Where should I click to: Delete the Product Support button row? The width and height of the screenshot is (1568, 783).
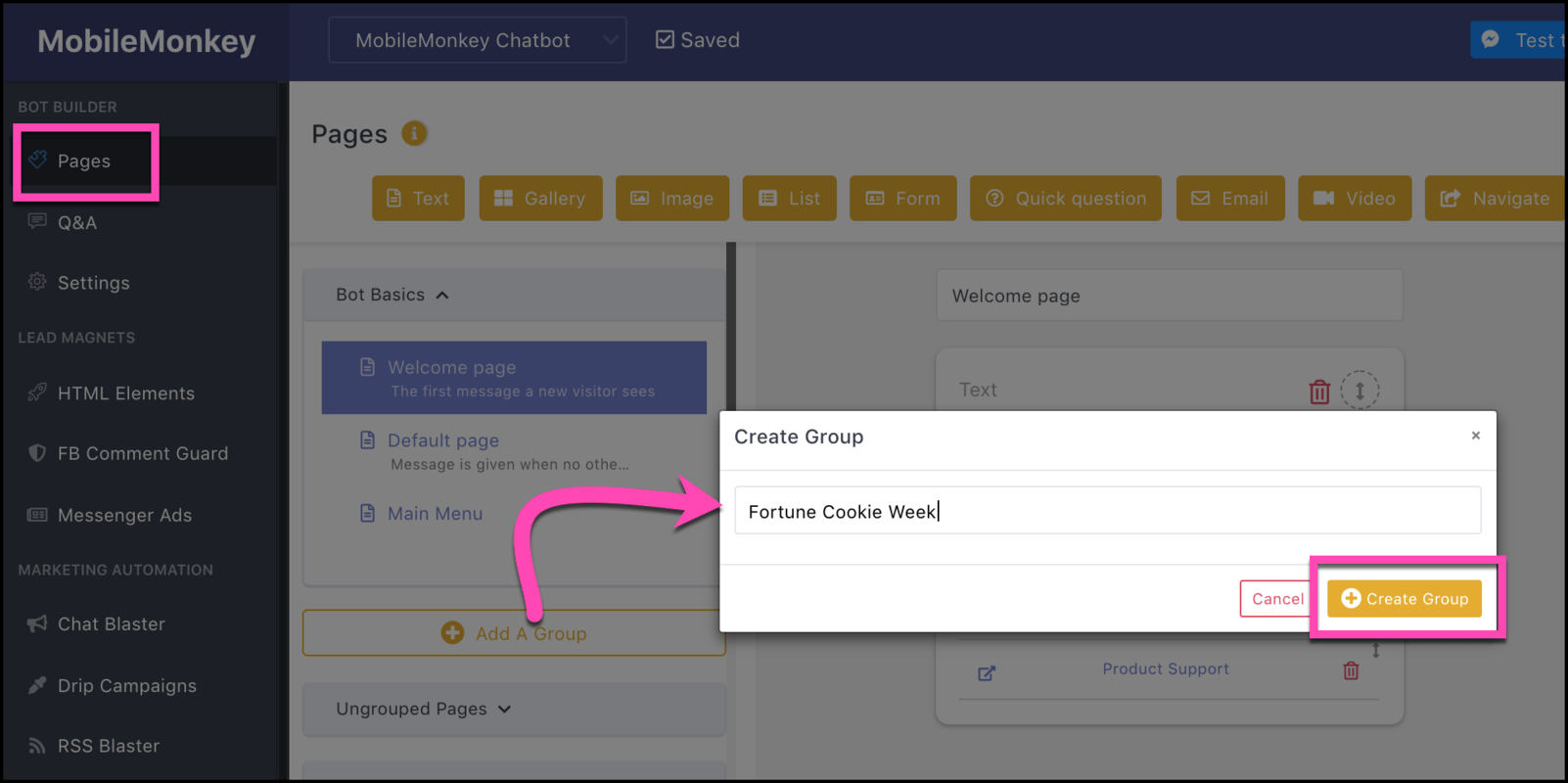1351,670
